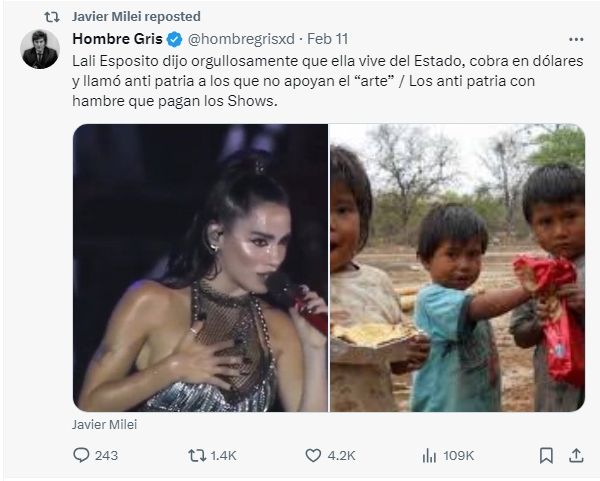Bookmark this tweet
The height and width of the screenshot is (481, 600).
tap(546, 455)
